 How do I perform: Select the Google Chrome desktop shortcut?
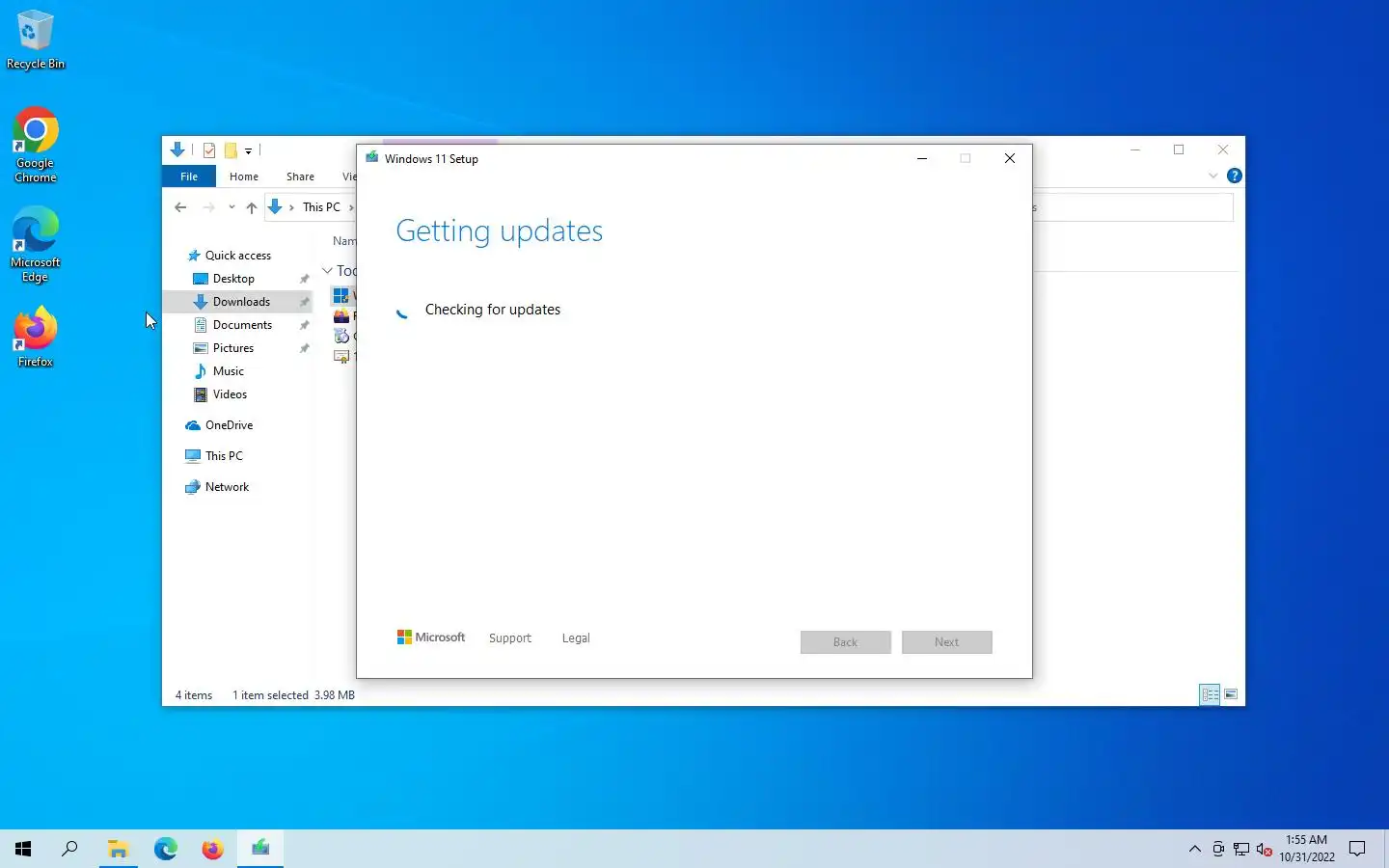tap(36, 145)
